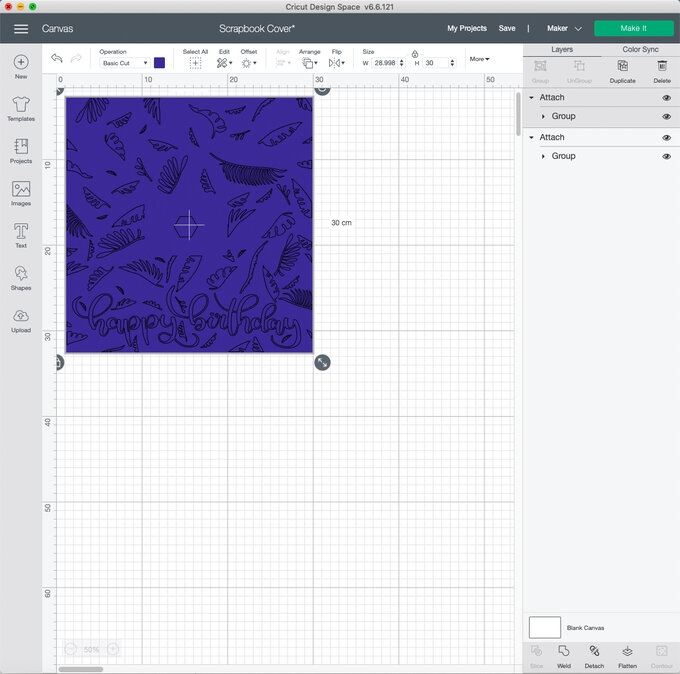The height and width of the screenshot is (674, 680).
Task: Select the purple happy birthday design
Action: click(x=189, y=225)
